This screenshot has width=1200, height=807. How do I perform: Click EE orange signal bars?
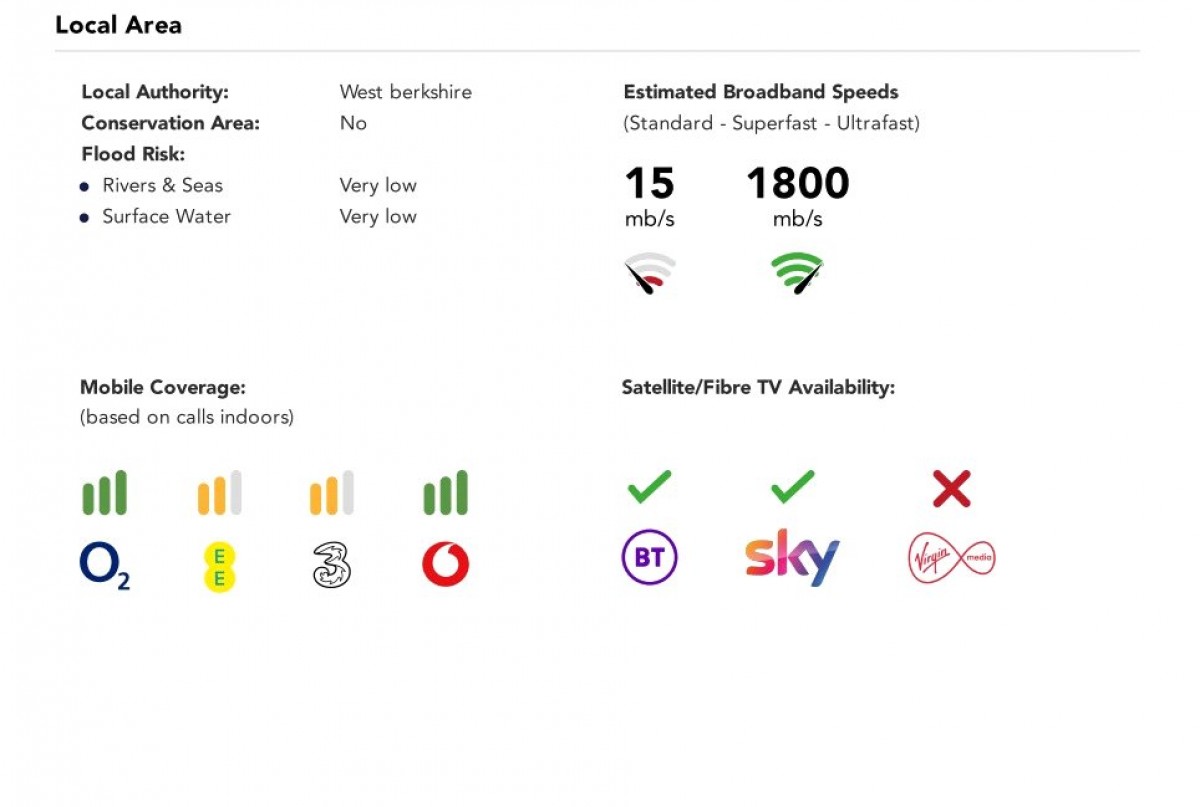tap(219, 493)
